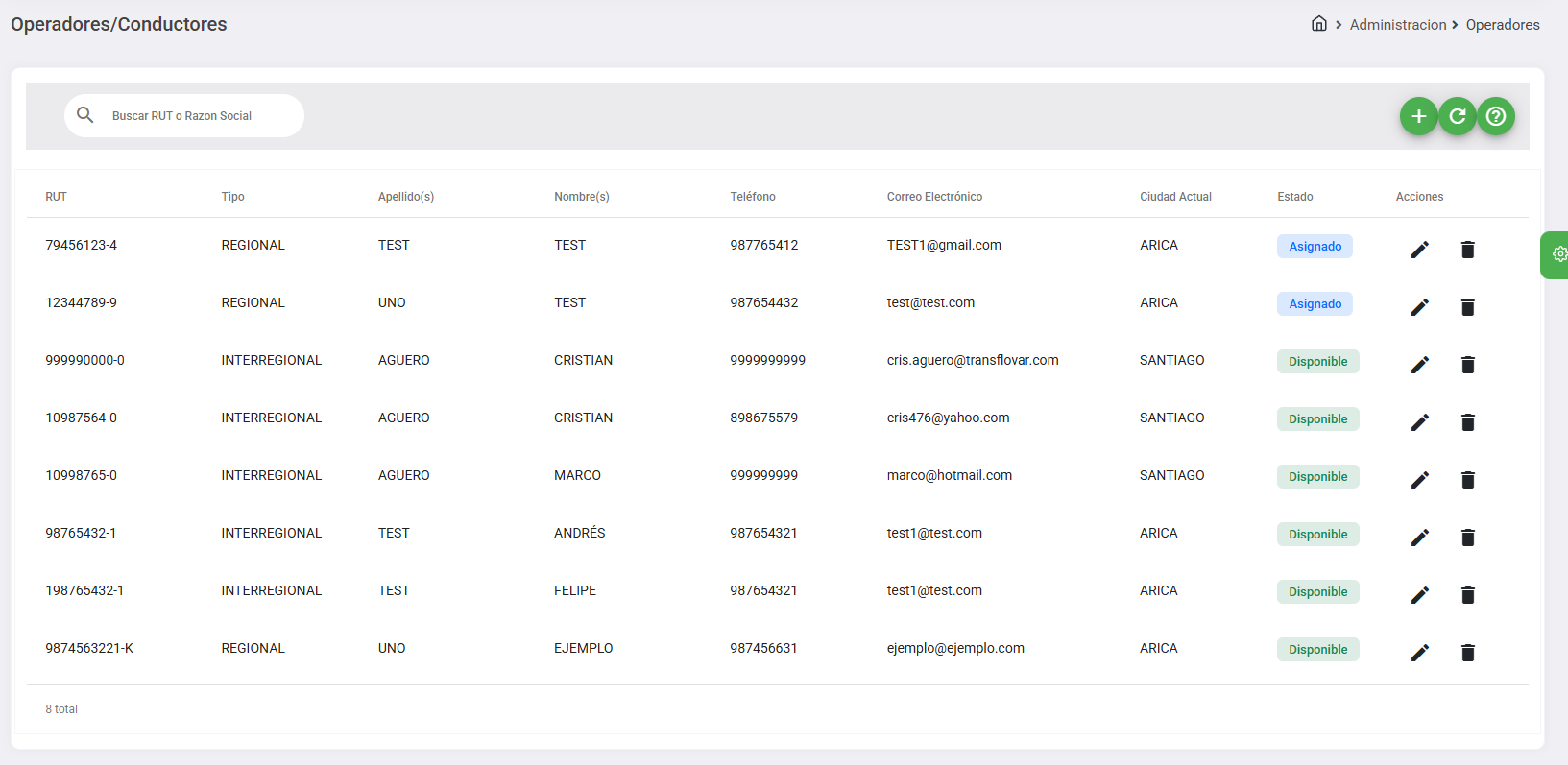Edit the operator cris.aguero@transflovar.com
This screenshot has height=765, width=1568.
coord(1419,365)
